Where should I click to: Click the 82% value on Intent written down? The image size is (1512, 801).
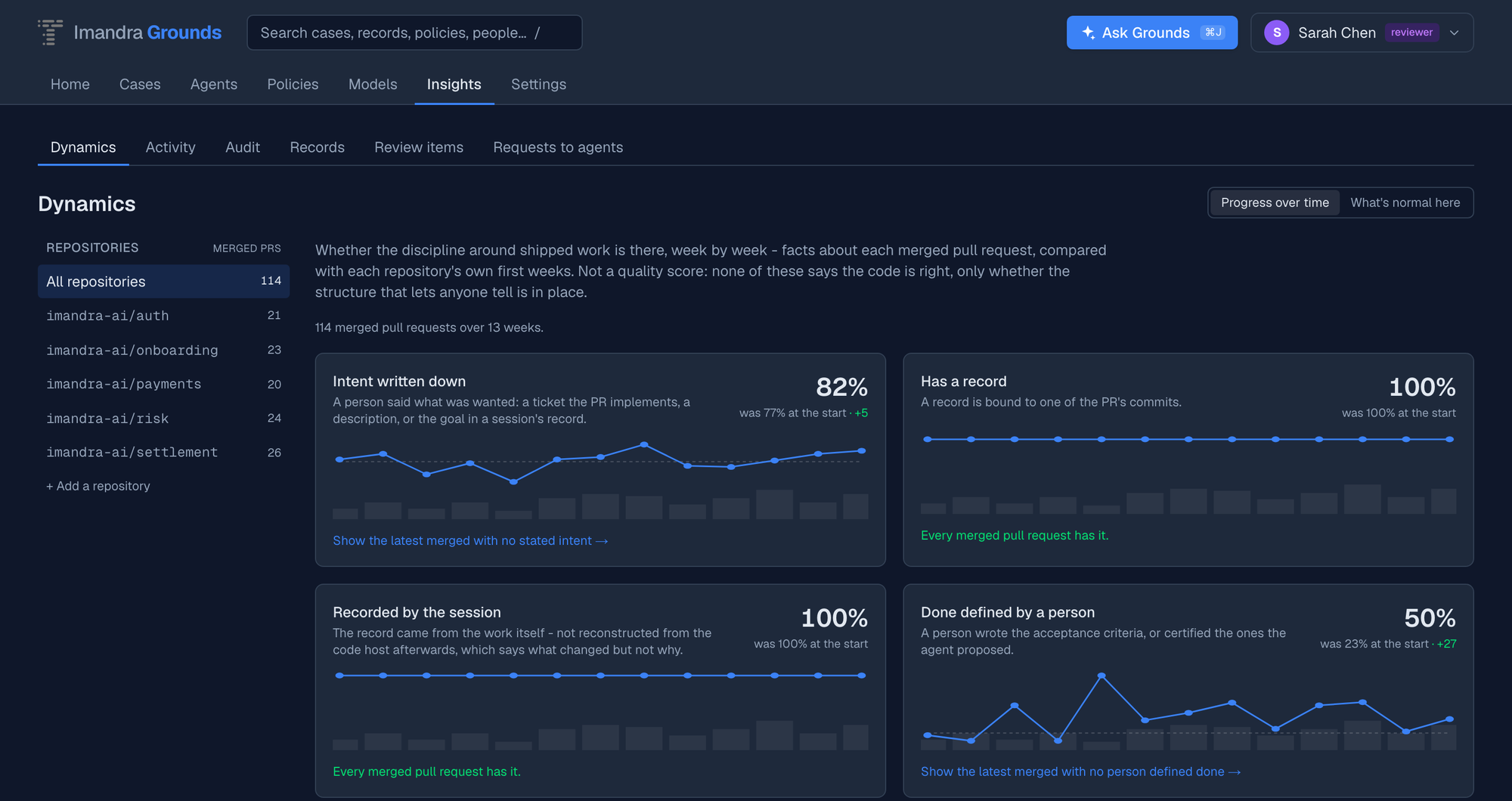coord(841,387)
